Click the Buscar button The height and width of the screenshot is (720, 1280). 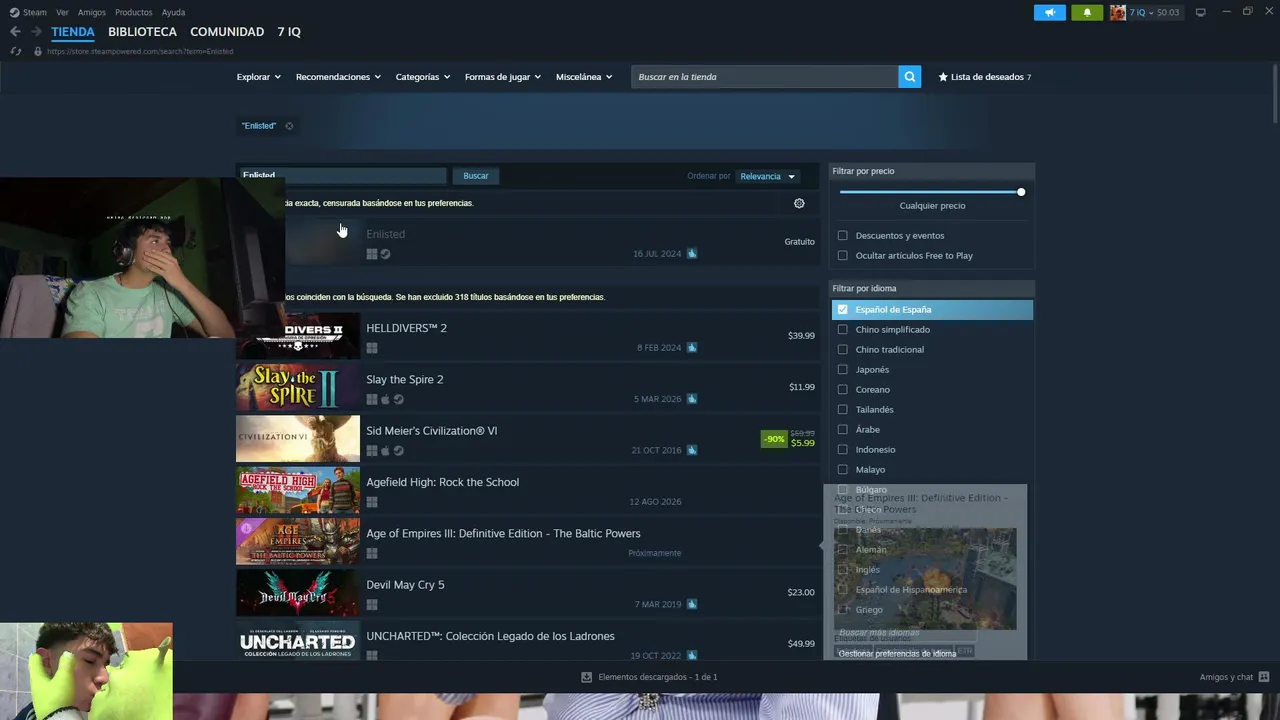click(476, 176)
